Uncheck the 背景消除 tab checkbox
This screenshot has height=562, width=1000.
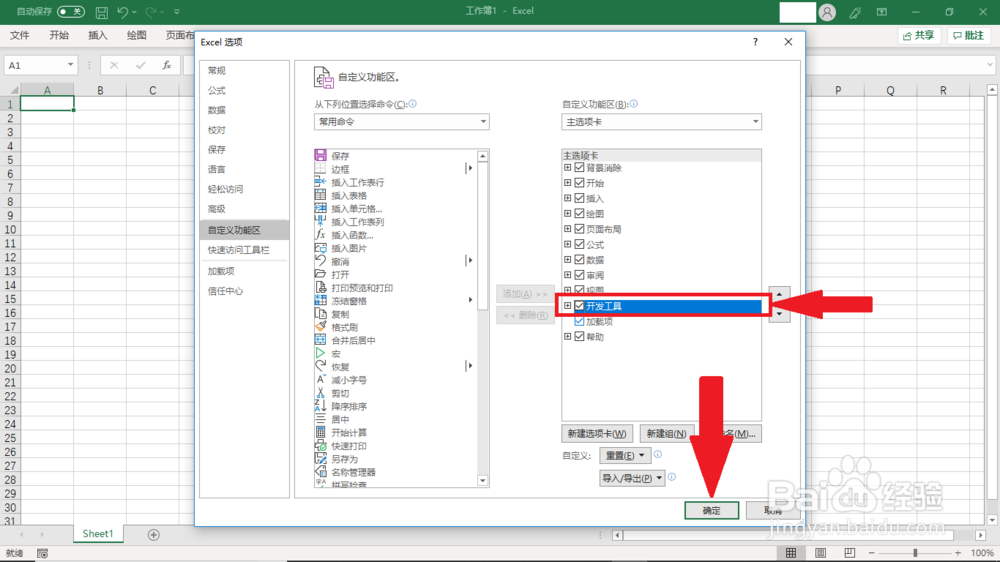click(579, 167)
